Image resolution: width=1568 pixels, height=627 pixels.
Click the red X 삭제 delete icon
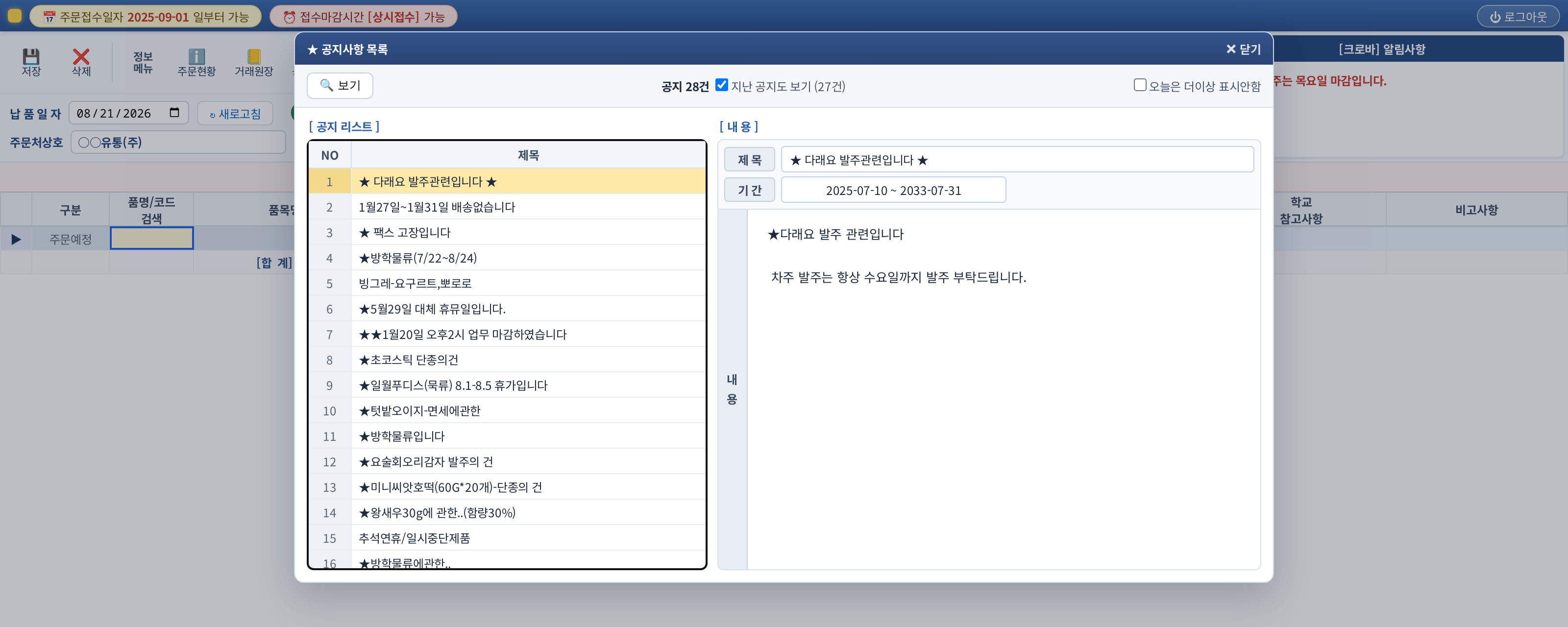(81, 57)
